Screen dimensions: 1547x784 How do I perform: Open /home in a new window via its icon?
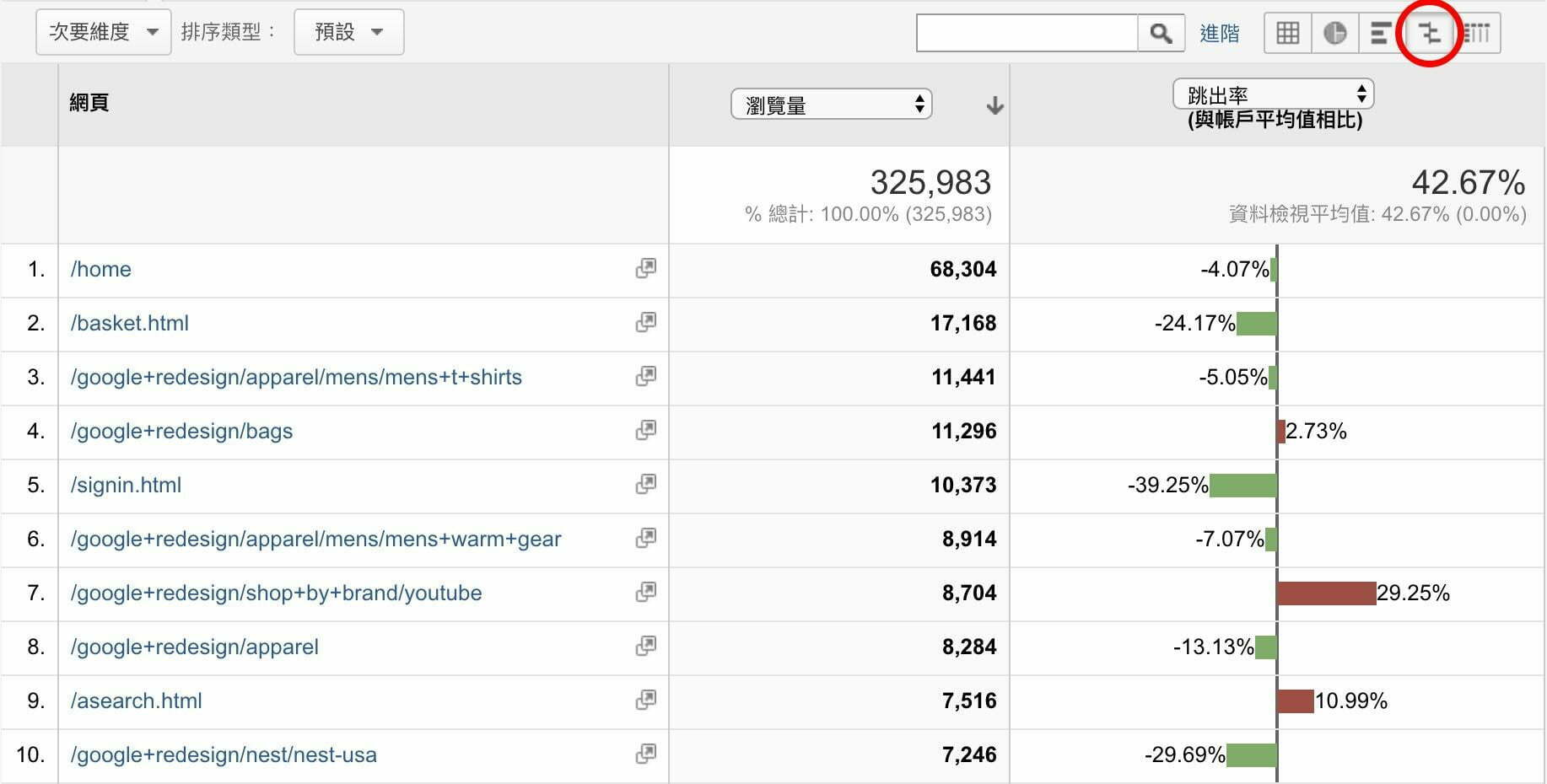point(646,267)
